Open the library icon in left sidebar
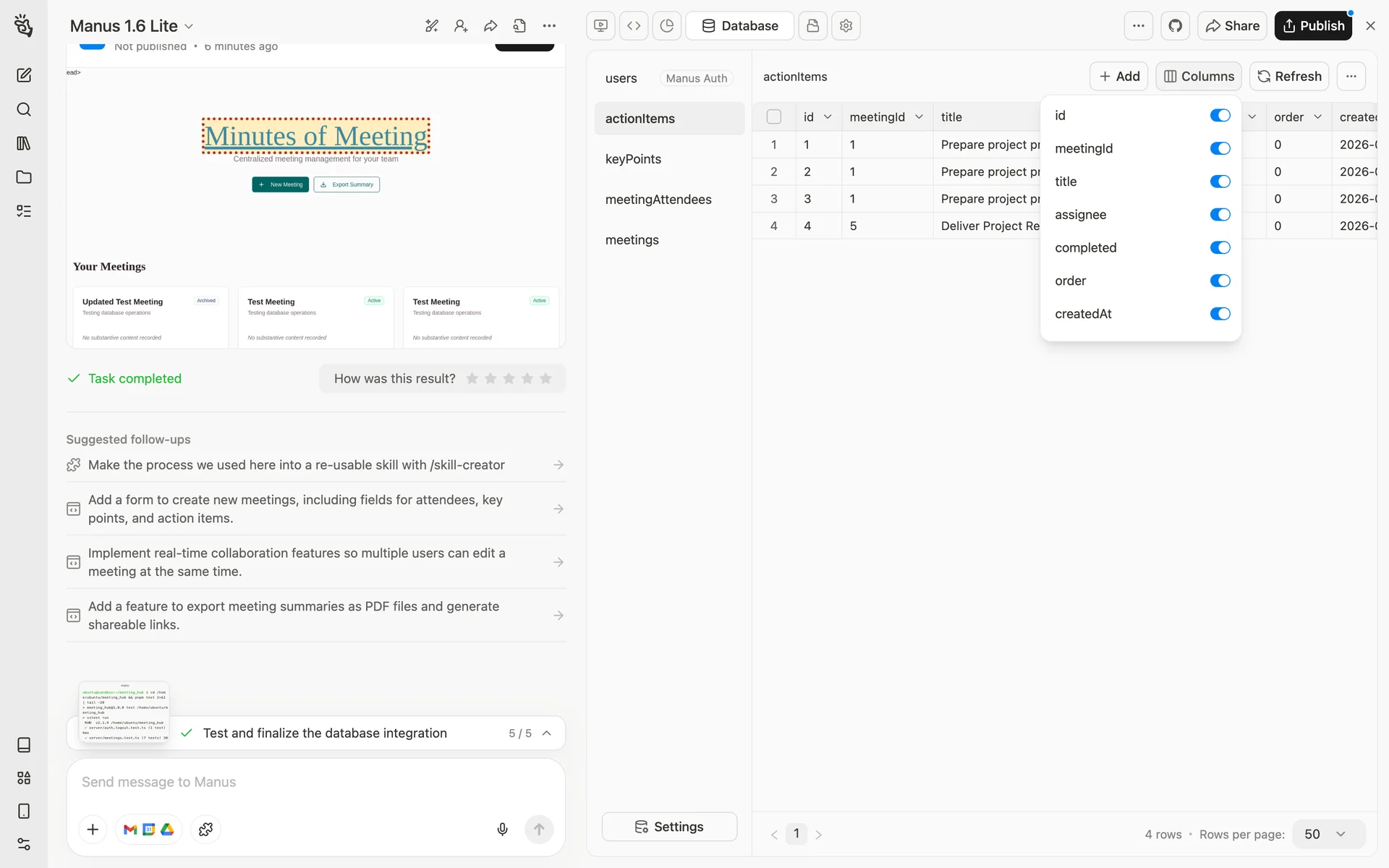The image size is (1389, 868). 24,143
